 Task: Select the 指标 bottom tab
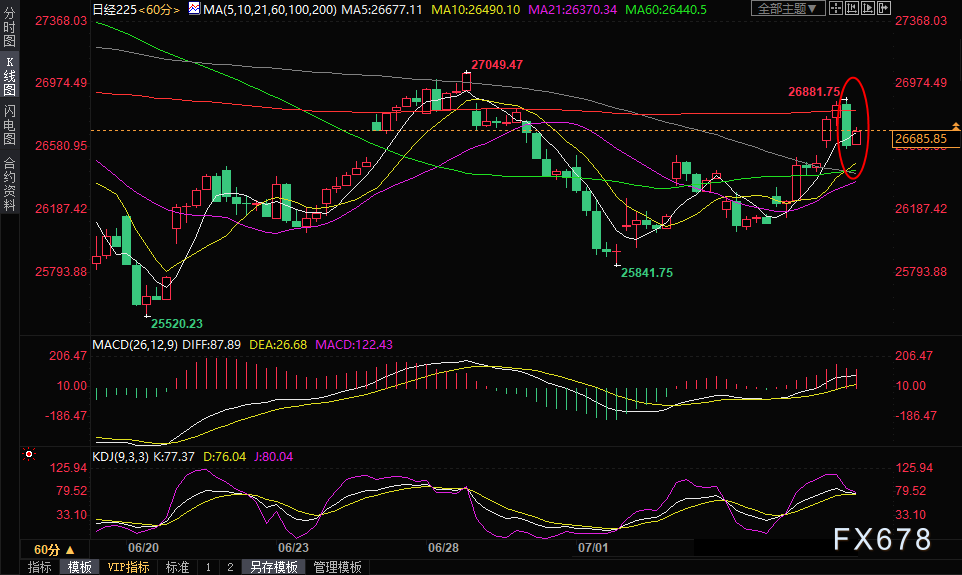point(40,567)
